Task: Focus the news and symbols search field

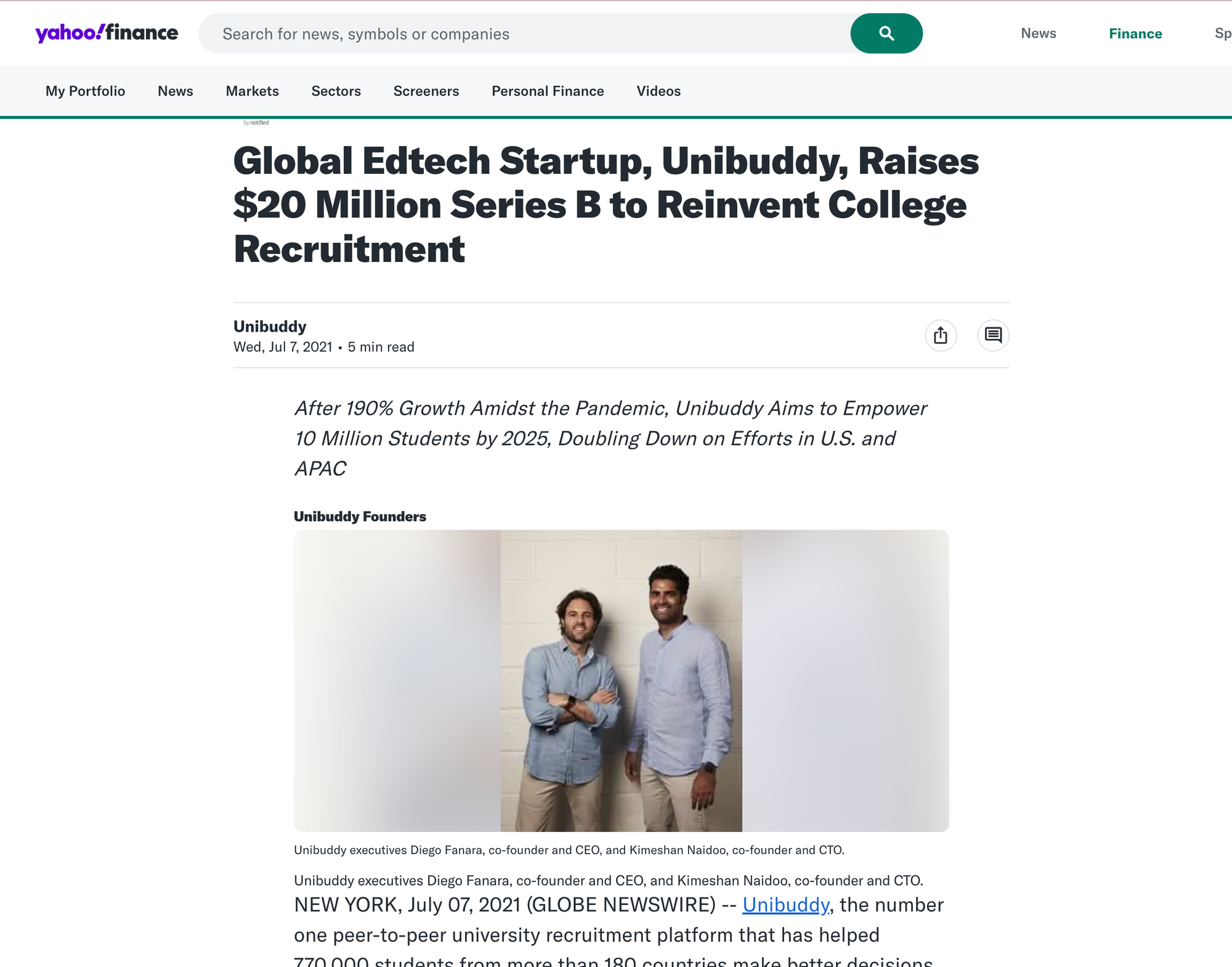Action: [x=524, y=33]
